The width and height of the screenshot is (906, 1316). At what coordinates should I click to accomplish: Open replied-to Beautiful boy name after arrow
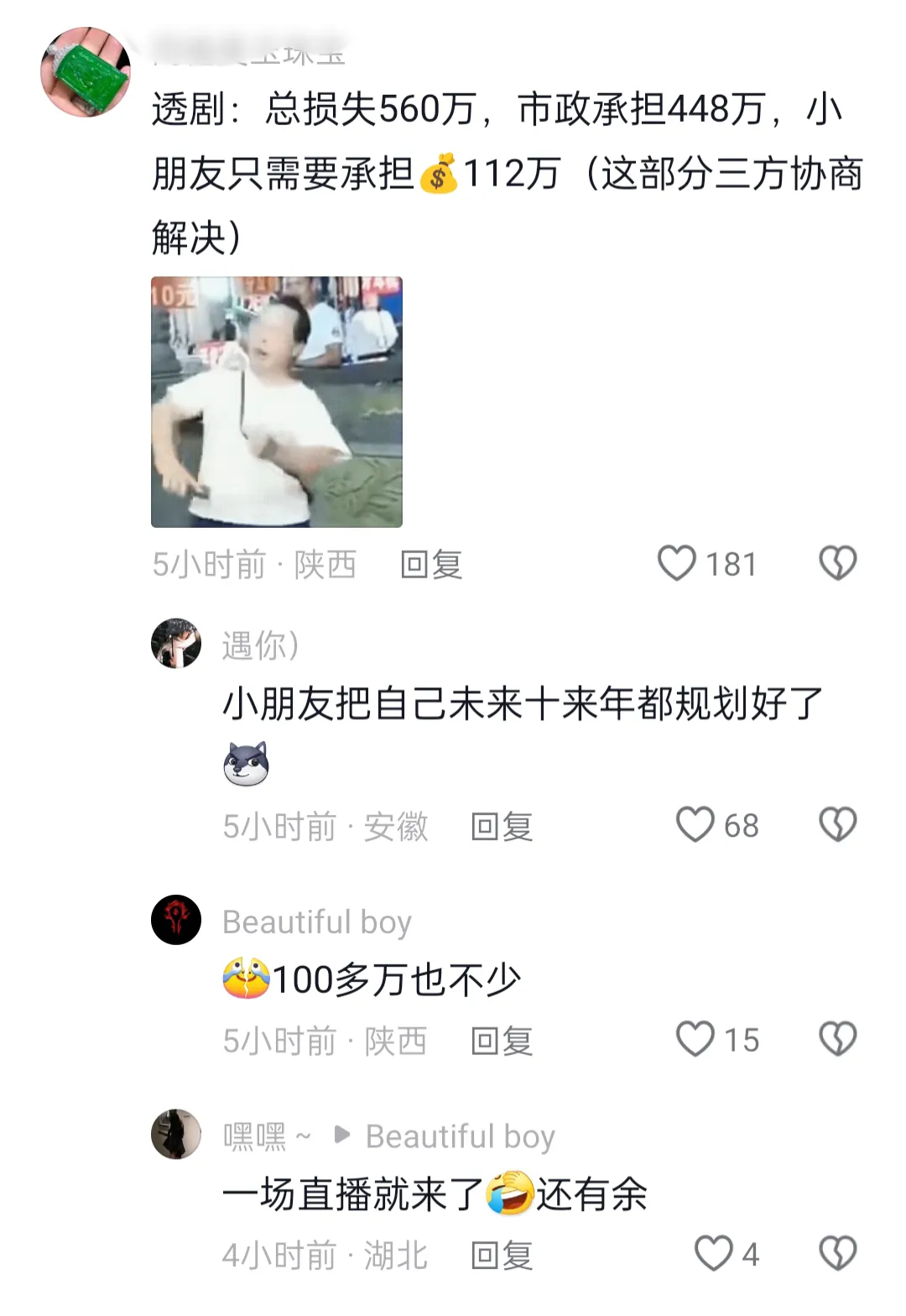point(461,1136)
